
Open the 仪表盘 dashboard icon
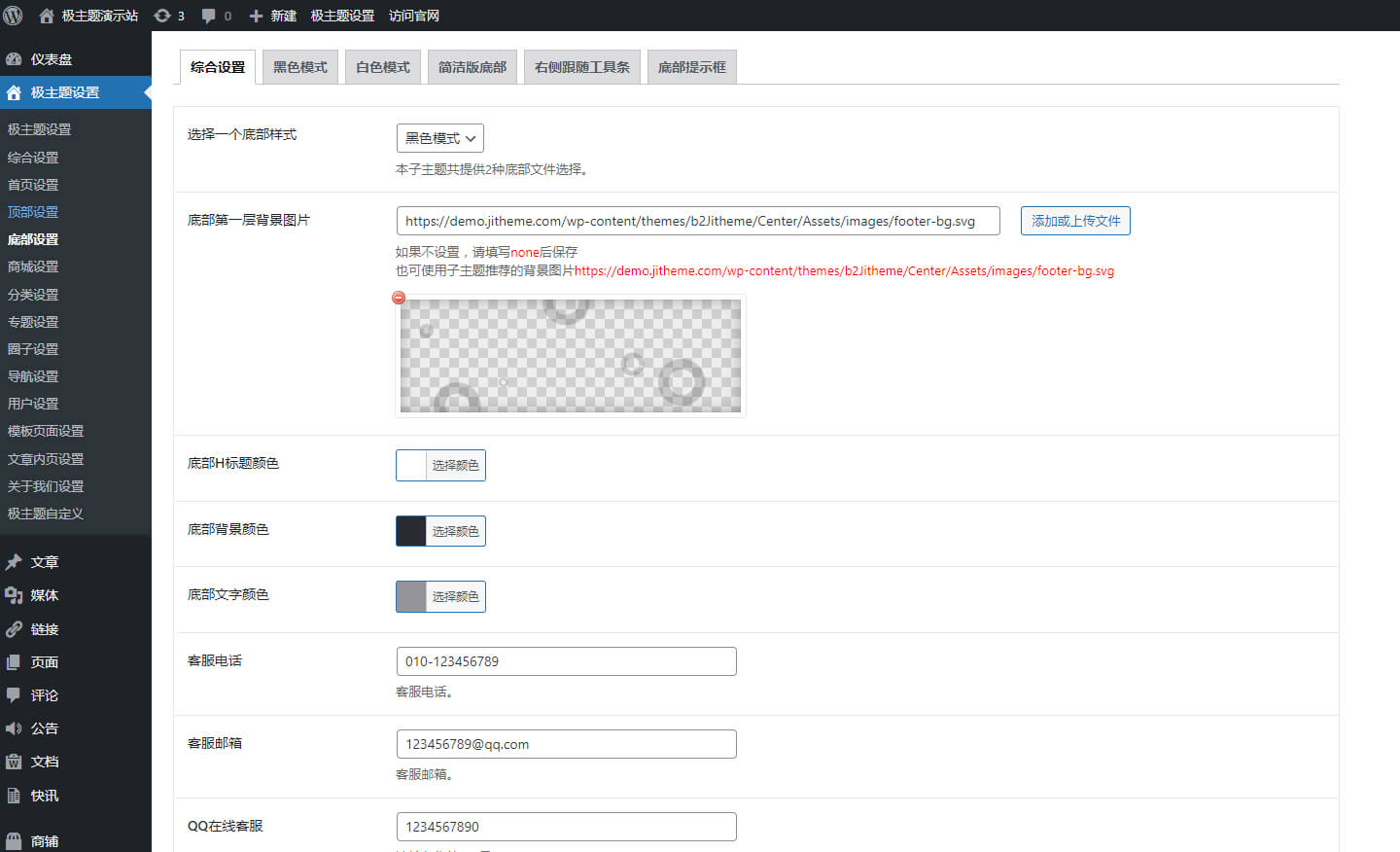pyautogui.click(x=14, y=59)
